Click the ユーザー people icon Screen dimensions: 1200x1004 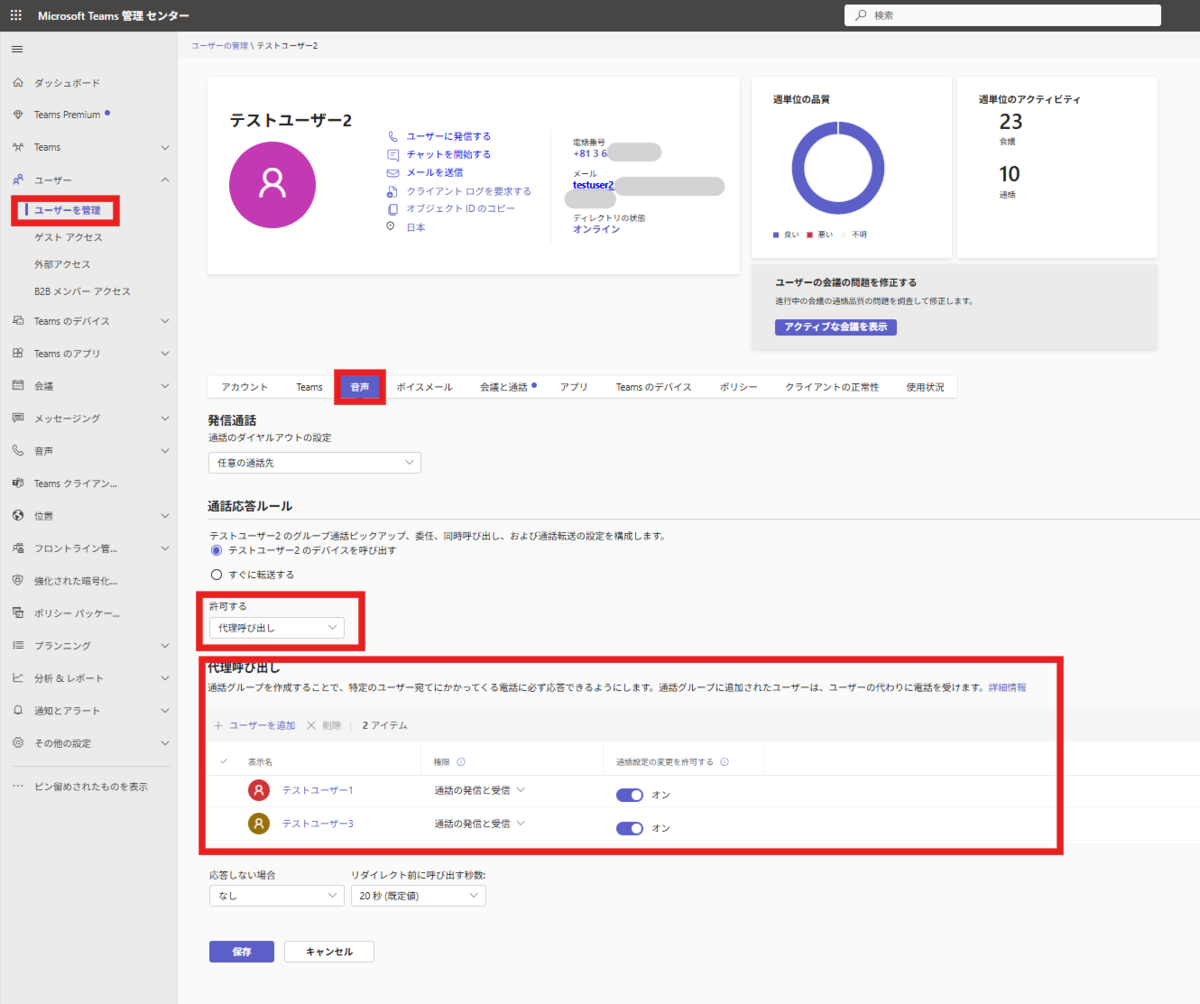[17, 179]
